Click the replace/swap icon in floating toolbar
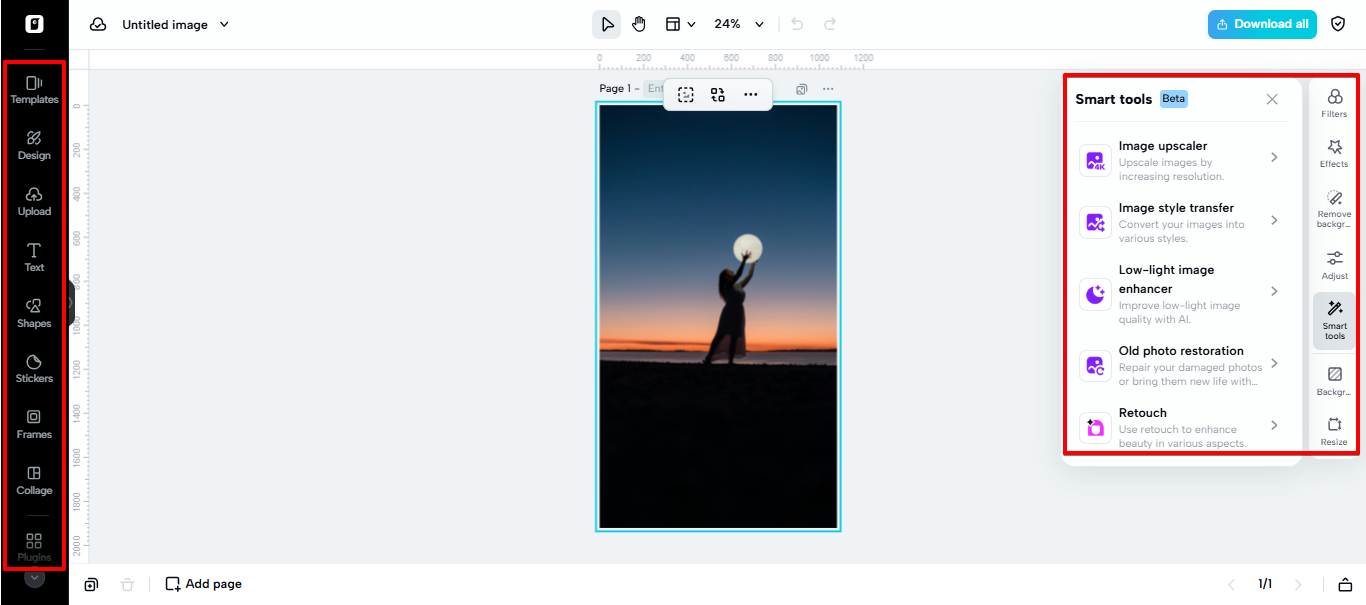The height and width of the screenshot is (605, 1366). pos(718,95)
